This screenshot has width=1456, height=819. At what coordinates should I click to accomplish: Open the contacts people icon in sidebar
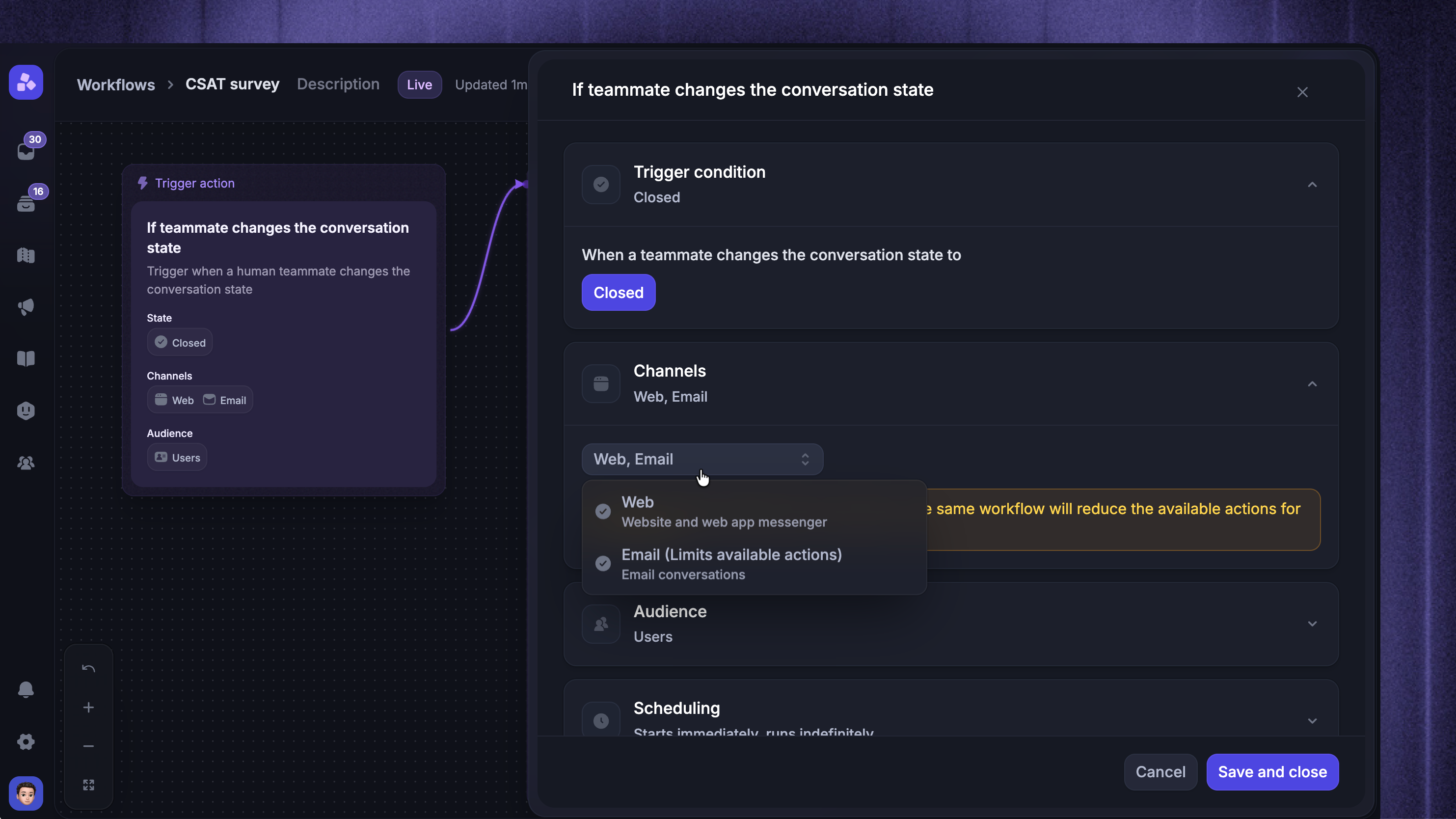point(26,463)
